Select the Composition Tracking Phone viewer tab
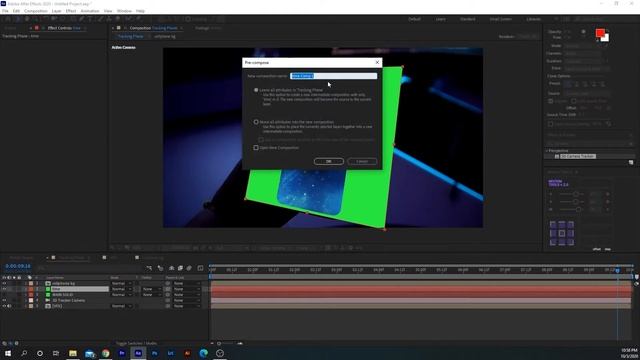 pos(153,28)
